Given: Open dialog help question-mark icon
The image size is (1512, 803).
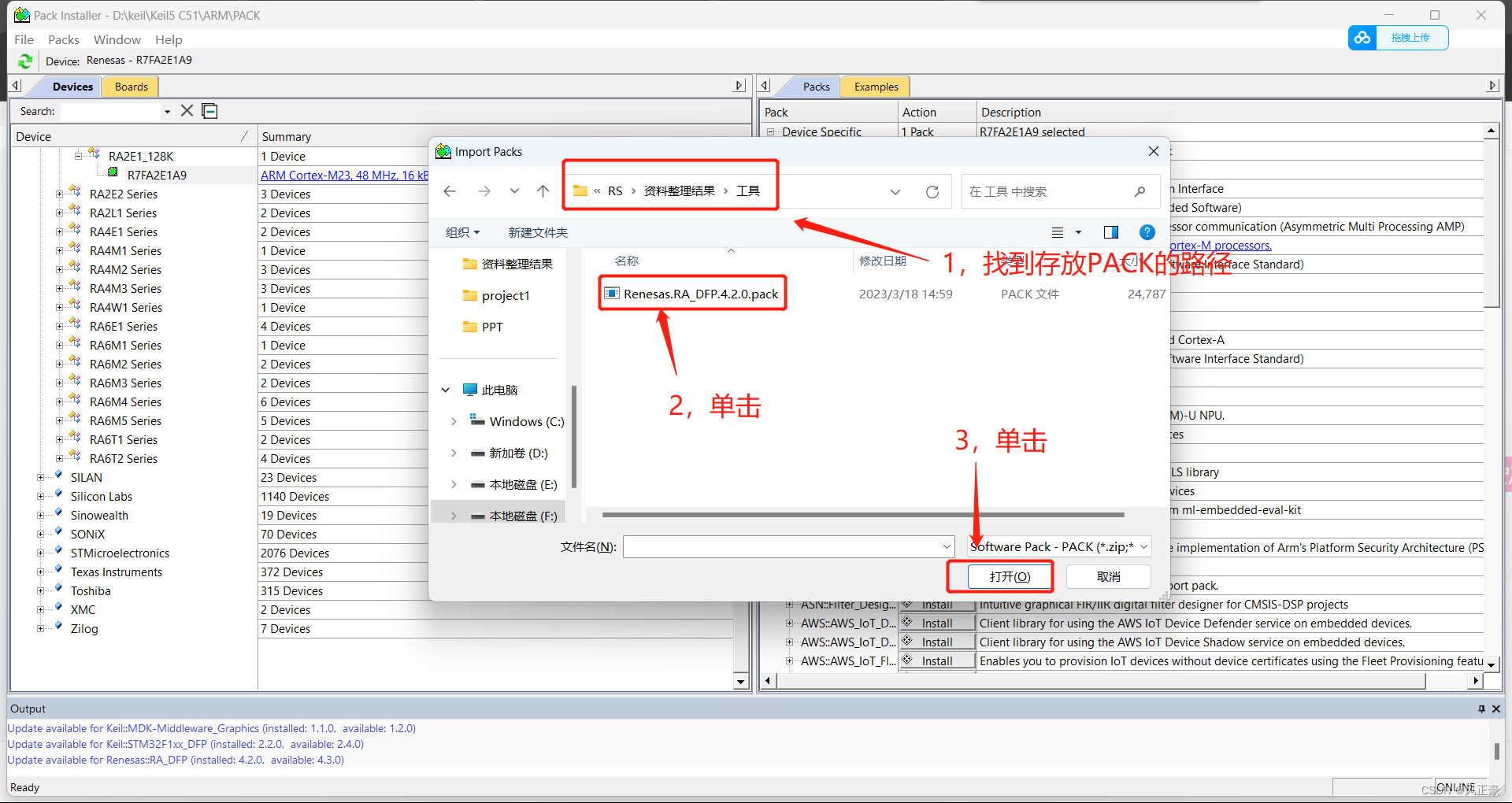Looking at the screenshot, I should (1147, 232).
